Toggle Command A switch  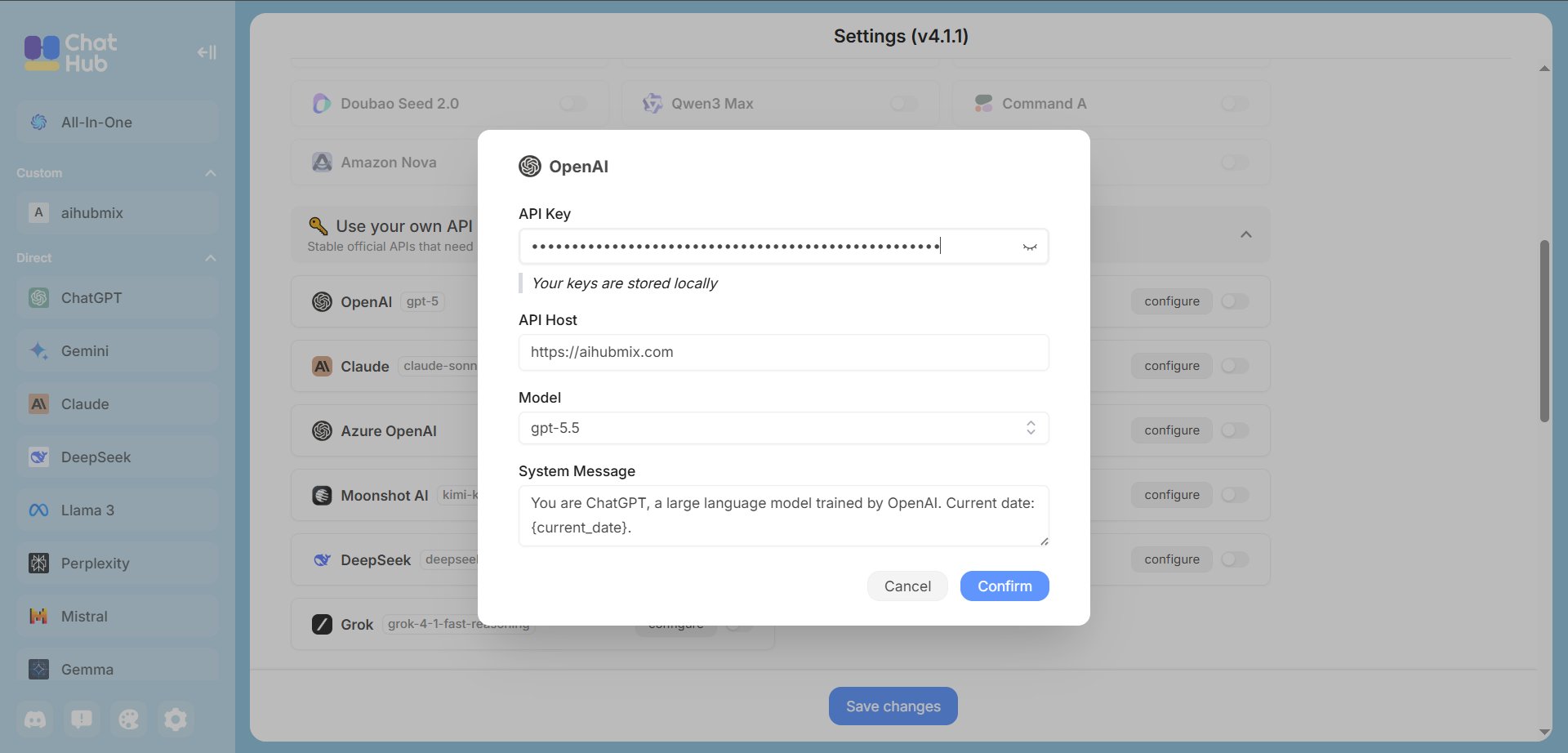pos(1235,104)
